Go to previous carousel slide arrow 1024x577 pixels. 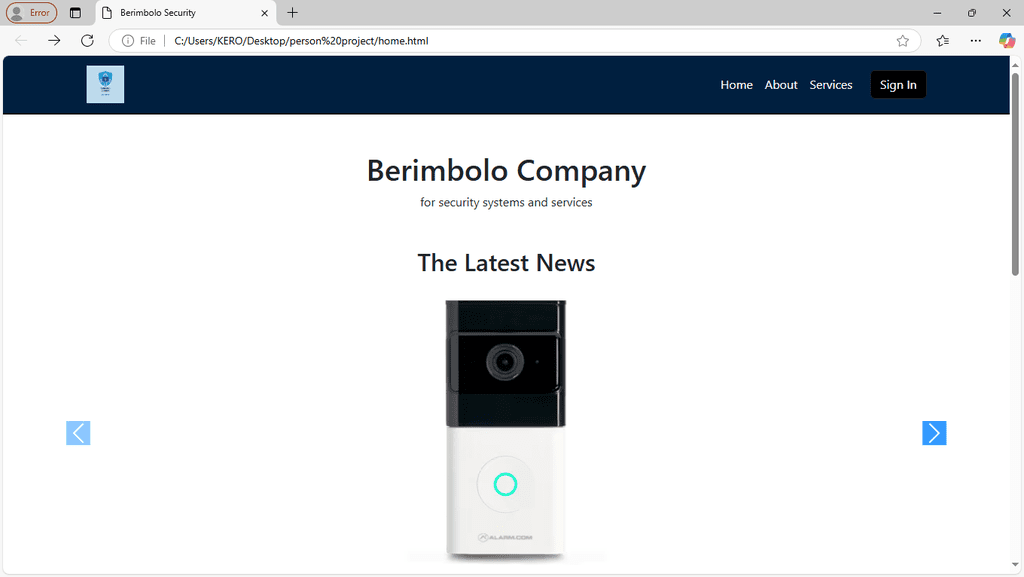[78, 433]
